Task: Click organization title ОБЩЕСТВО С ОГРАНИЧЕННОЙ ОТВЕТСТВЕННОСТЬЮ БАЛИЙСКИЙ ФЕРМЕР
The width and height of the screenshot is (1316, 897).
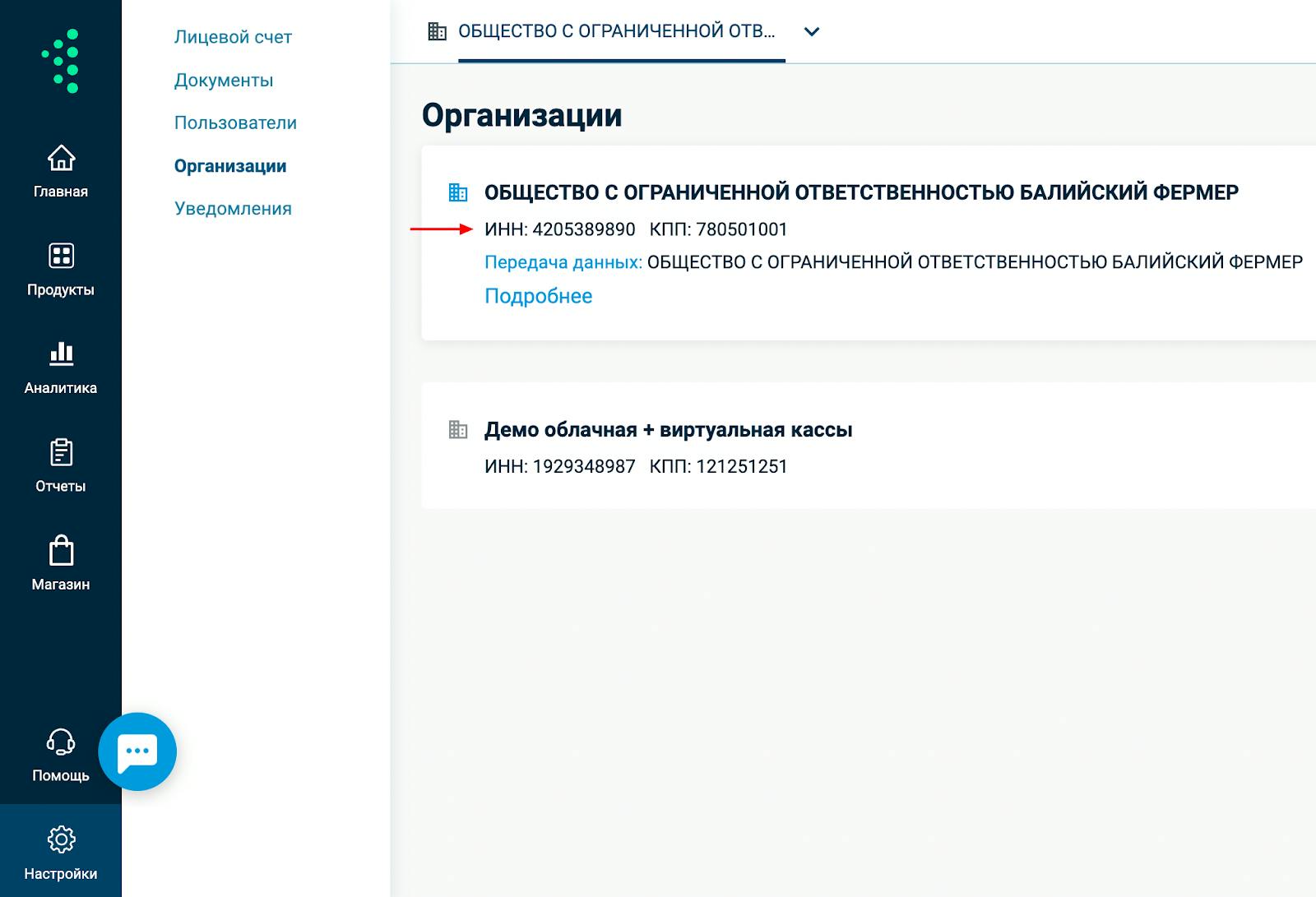Action: (x=861, y=192)
